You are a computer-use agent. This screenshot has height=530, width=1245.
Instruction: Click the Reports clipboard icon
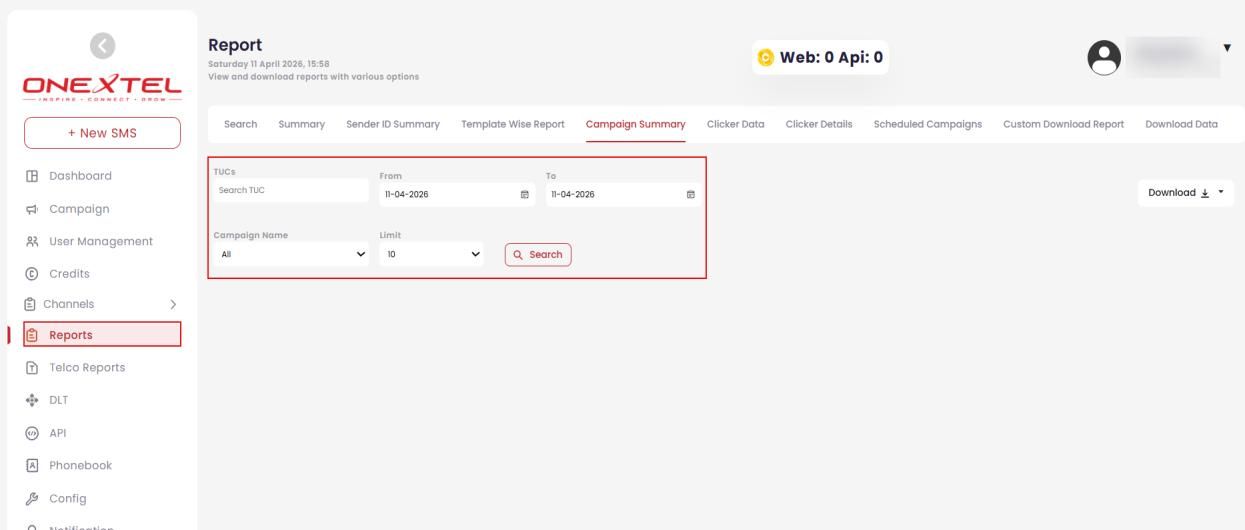33,336
